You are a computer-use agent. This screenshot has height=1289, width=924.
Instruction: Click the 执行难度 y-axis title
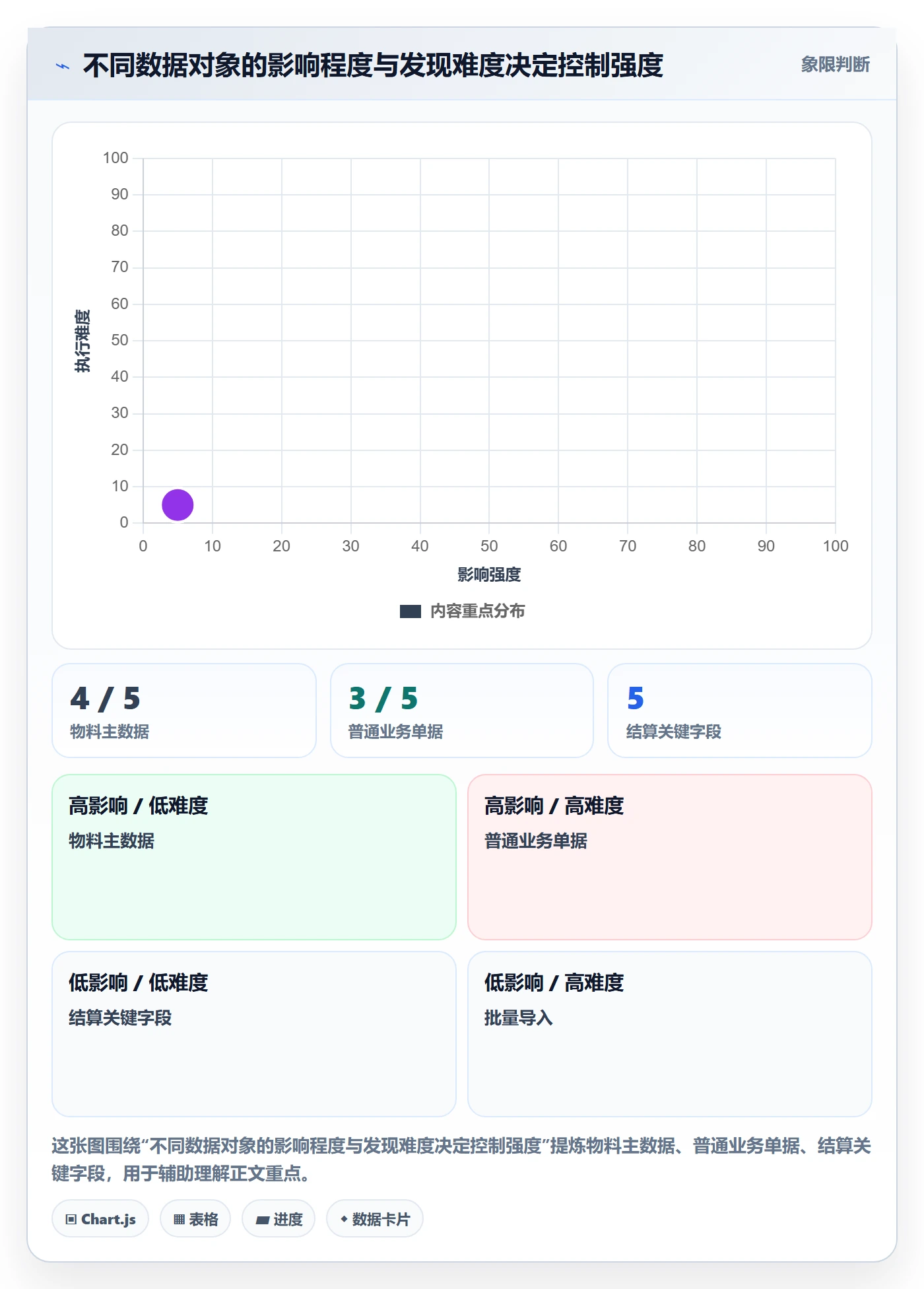82,341
